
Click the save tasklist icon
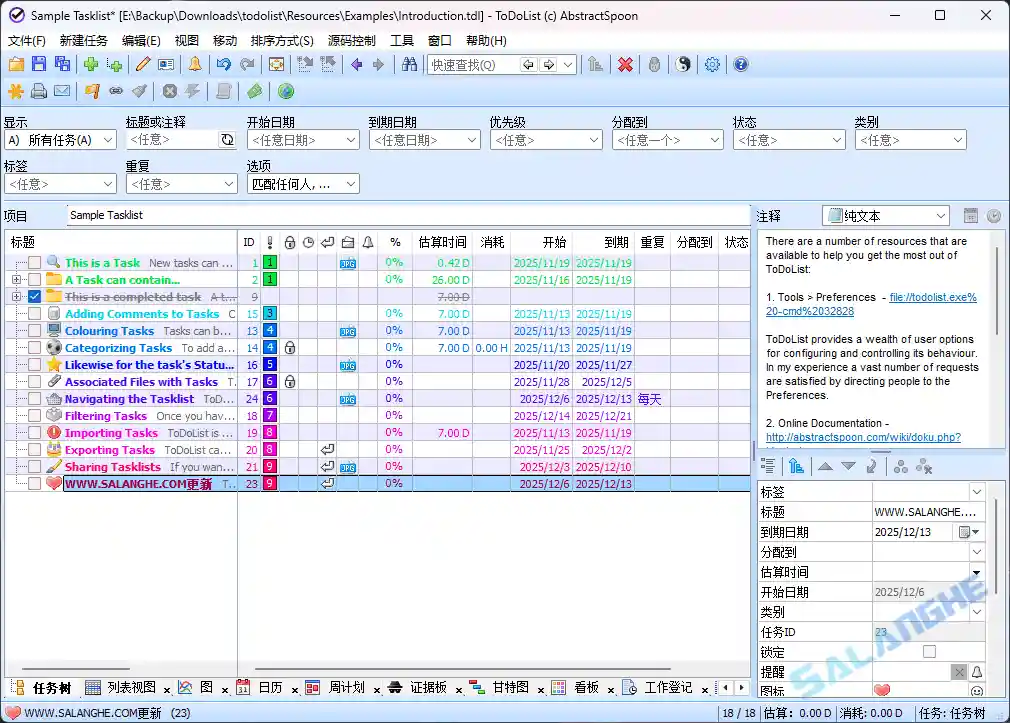(37, 64)
